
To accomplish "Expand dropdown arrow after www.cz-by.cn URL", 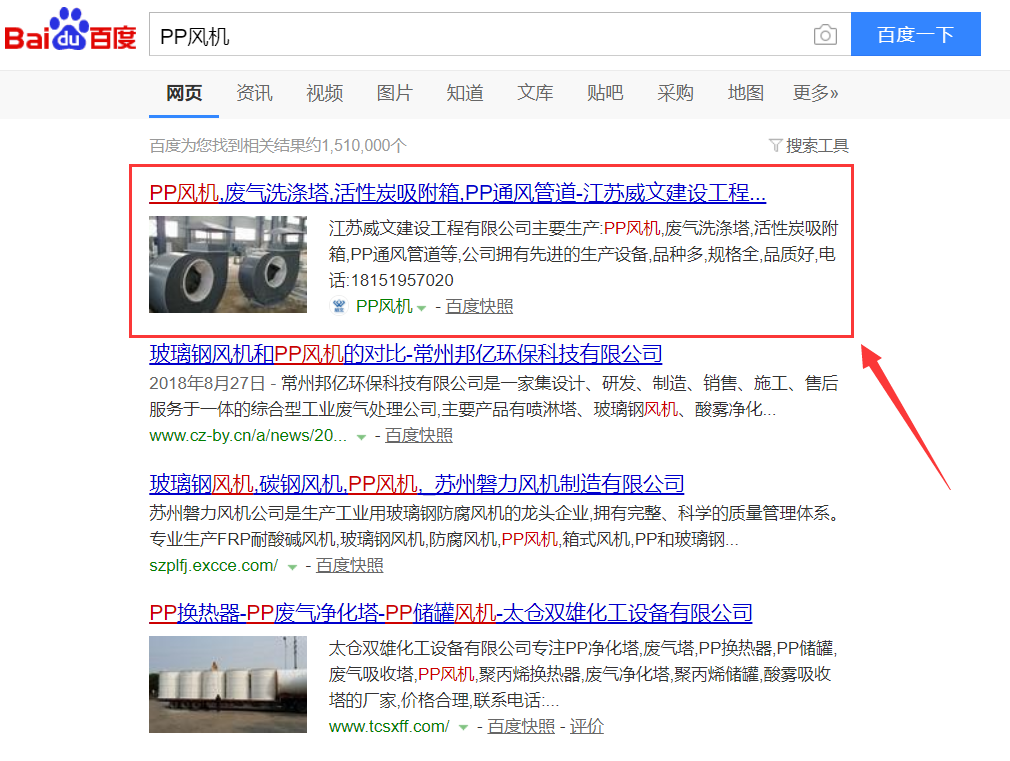I will (361, 438).
